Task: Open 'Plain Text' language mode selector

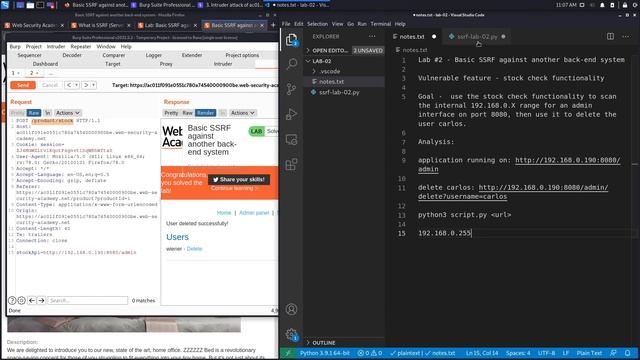Action: tap(589, 353)
